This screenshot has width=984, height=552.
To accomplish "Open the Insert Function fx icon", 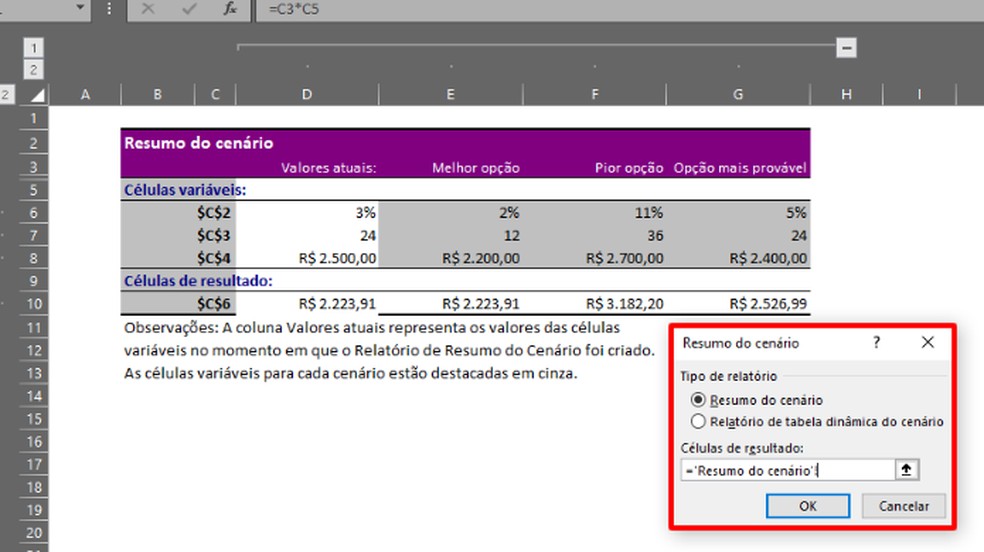I will coord(230,9).
